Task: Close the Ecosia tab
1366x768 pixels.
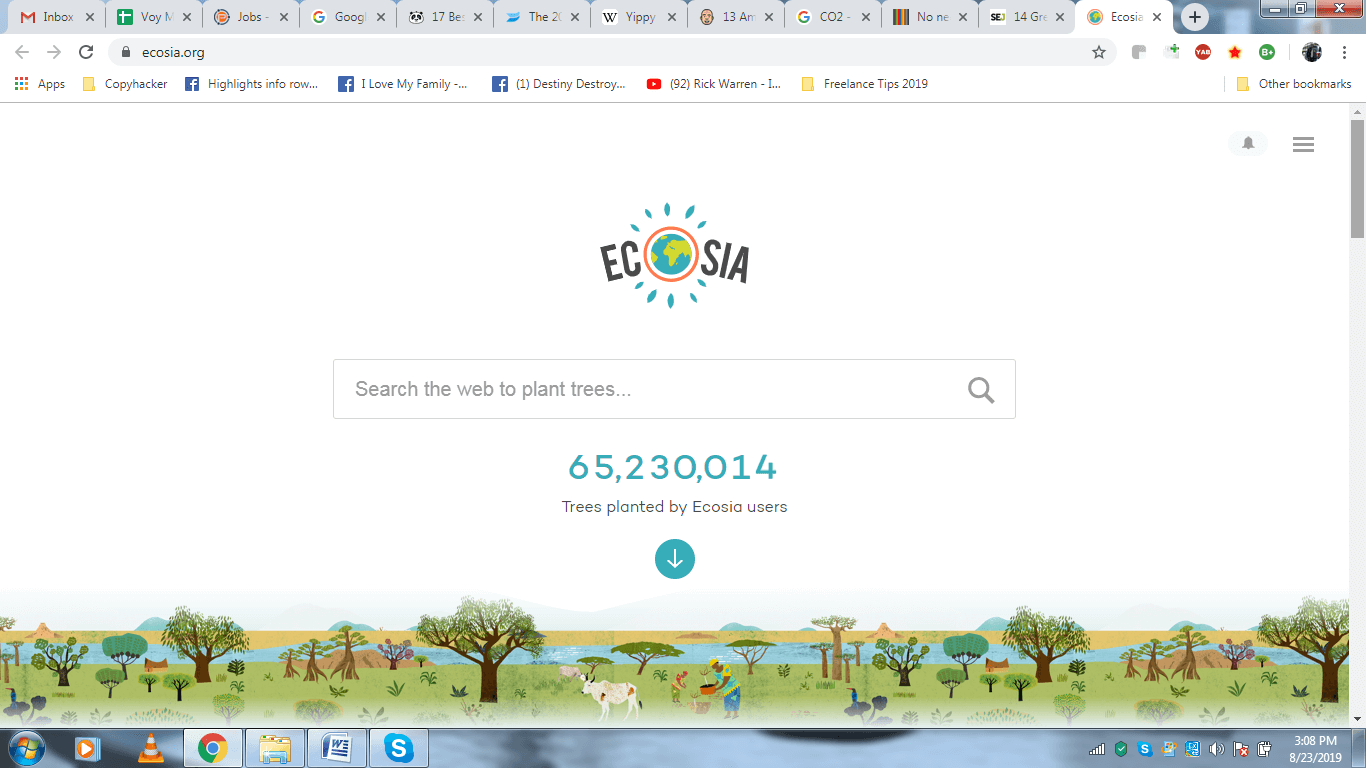Action: [x=1157, y=17]
